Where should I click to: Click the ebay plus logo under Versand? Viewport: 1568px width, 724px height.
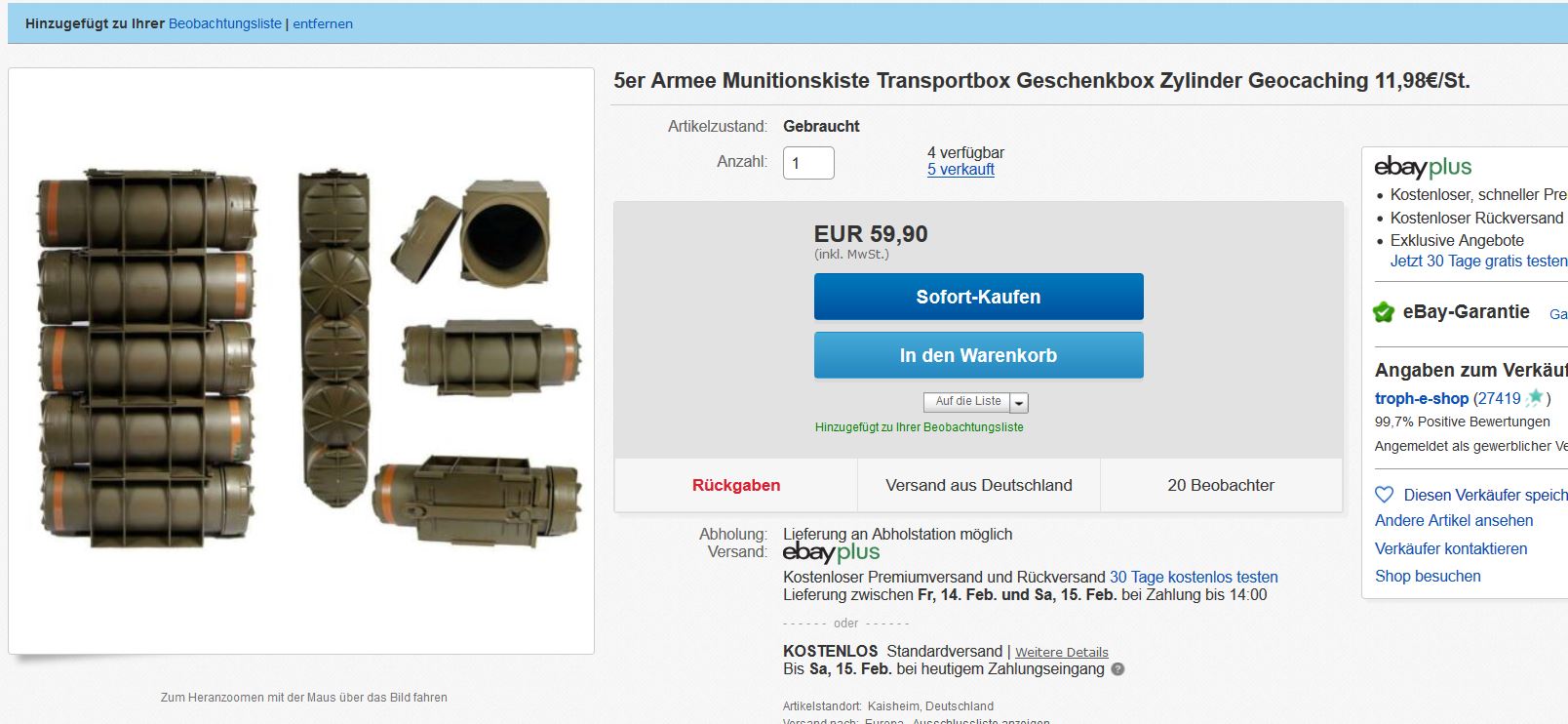[x=831, y=553]
